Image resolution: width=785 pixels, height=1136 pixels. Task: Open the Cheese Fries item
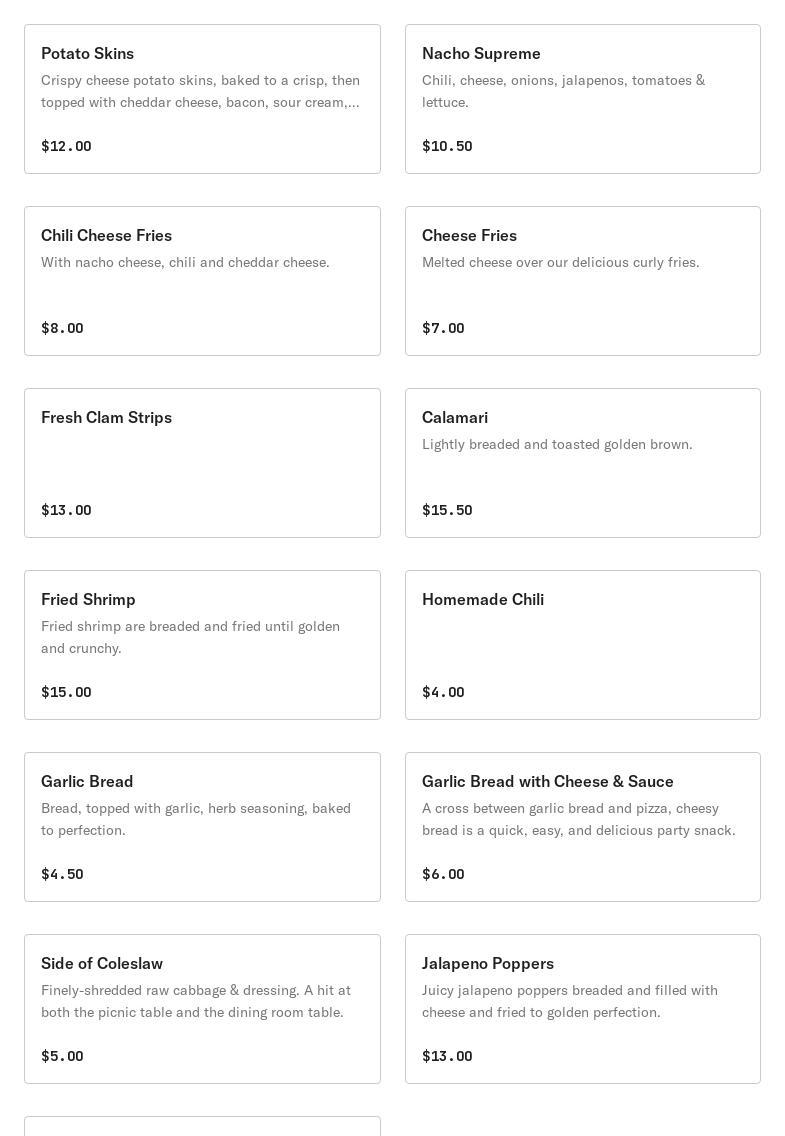pyautogui.click(x=582, y=281)
